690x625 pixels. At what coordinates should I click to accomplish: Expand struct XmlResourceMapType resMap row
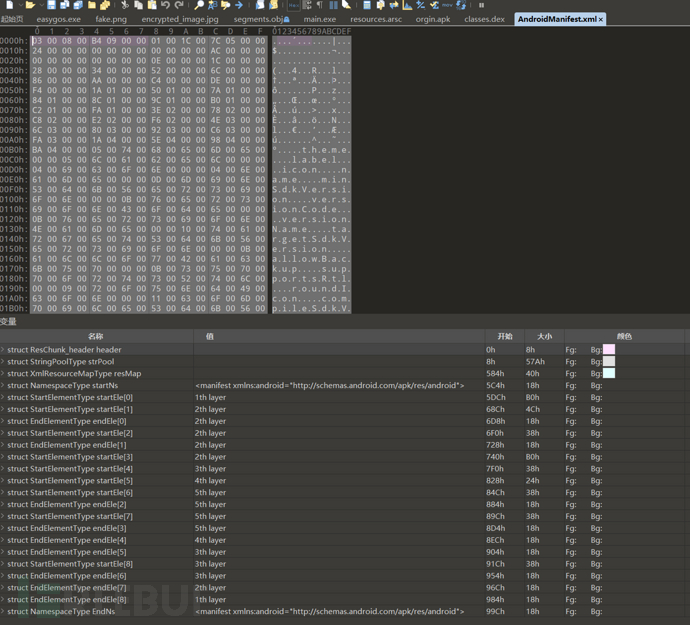click(x=3, y=373)
